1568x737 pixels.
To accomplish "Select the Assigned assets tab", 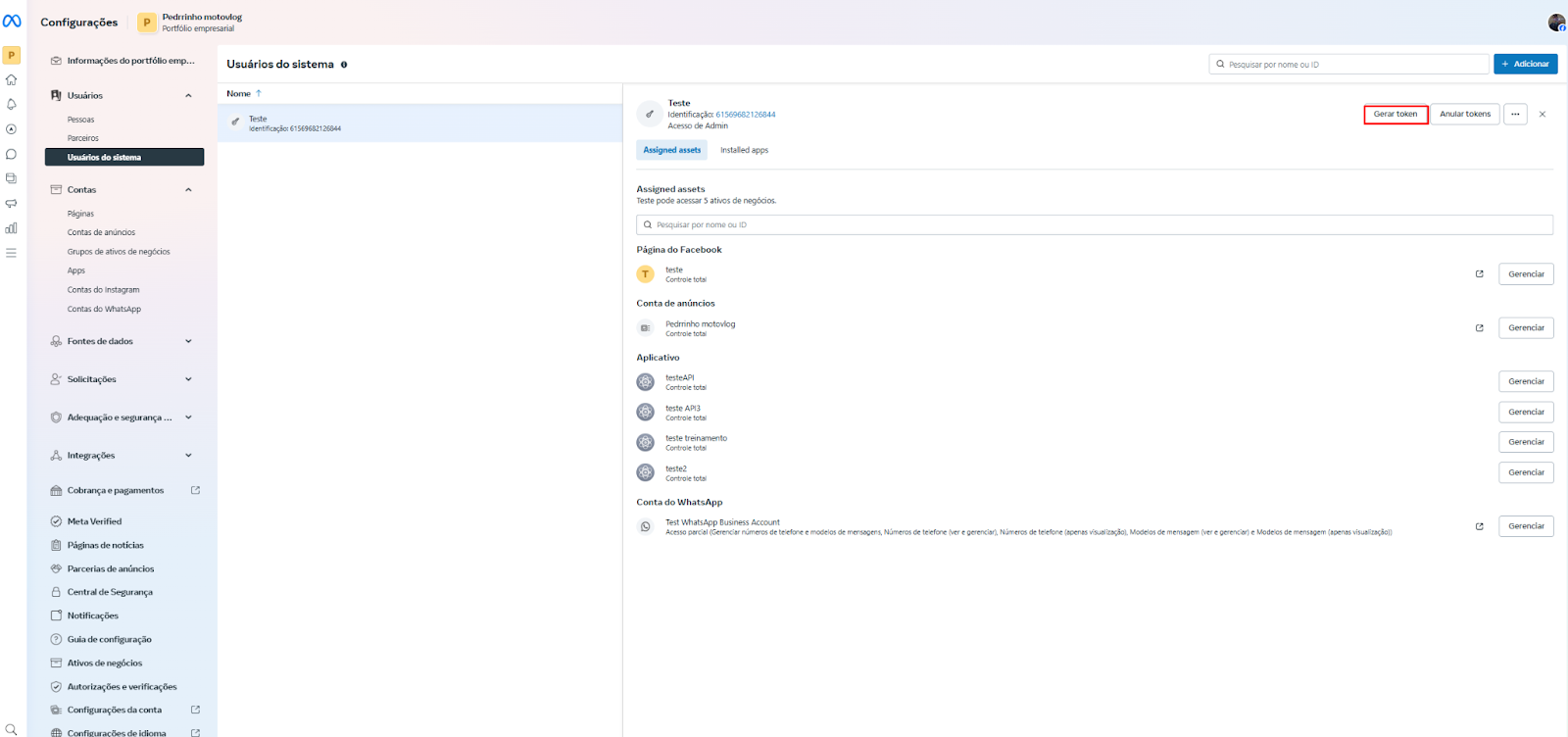I will (x=672, y=151).
